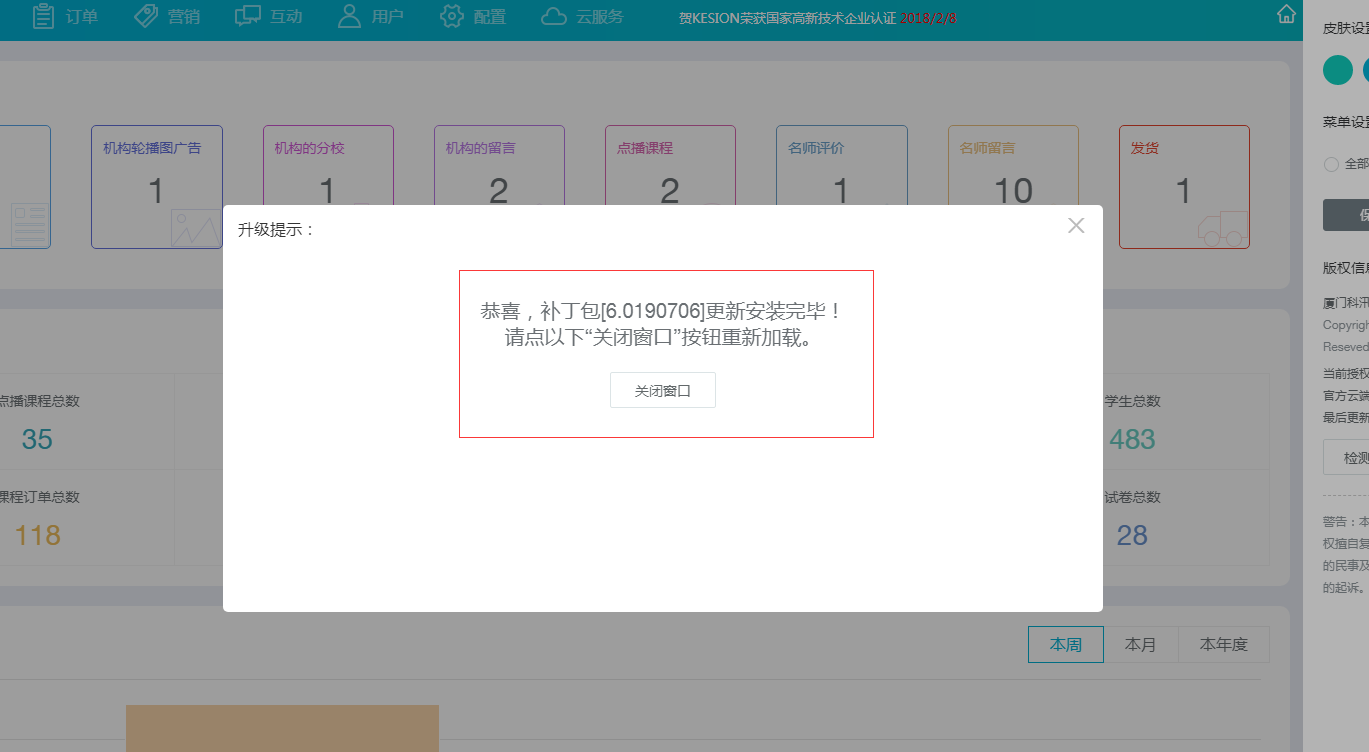Screen dimensions: 1369x752
Task: Click the 互动 chat bubbles icon
Action: [247, 16]
